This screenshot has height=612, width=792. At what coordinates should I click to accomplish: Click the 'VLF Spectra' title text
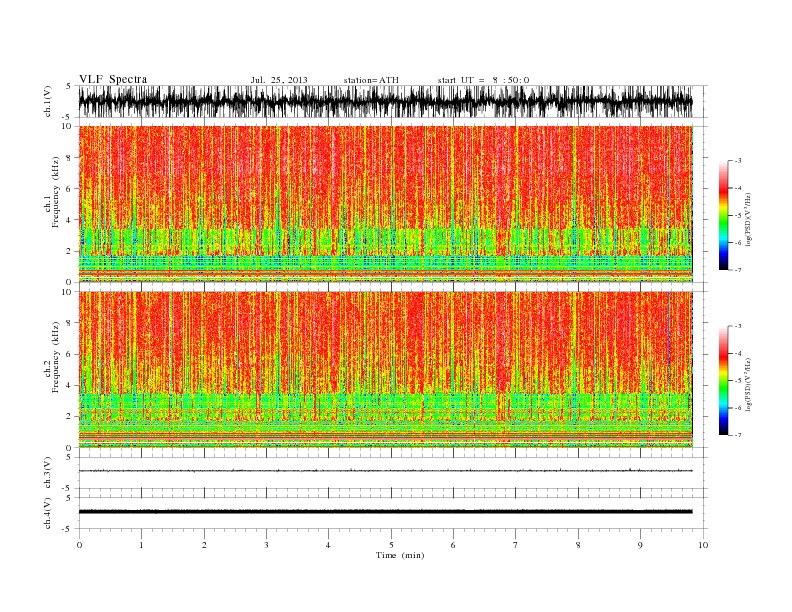coord(113,79)
